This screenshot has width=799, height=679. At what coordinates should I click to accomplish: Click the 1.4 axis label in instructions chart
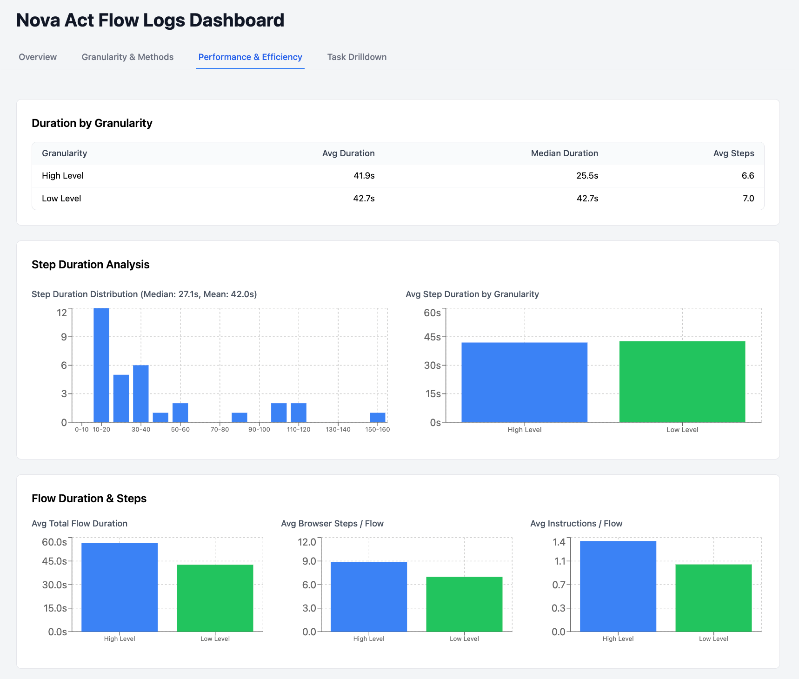click(559, 542)
